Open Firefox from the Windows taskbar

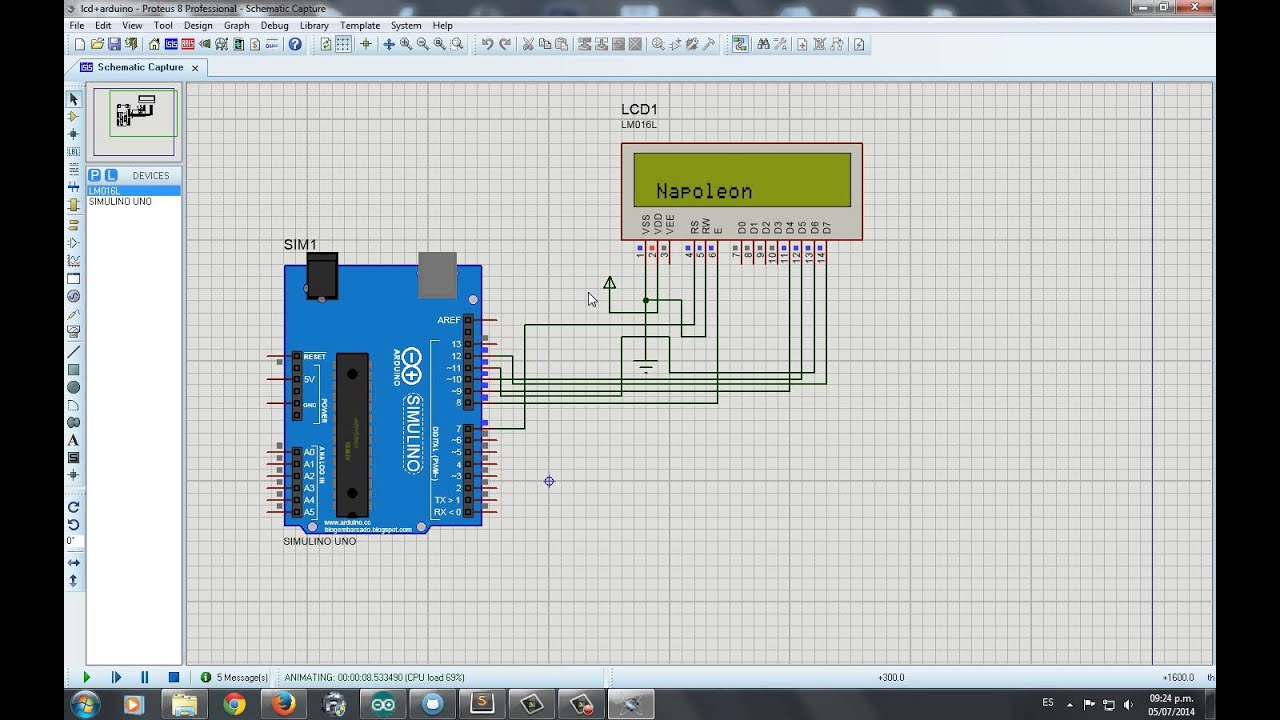tap(283, 704)
